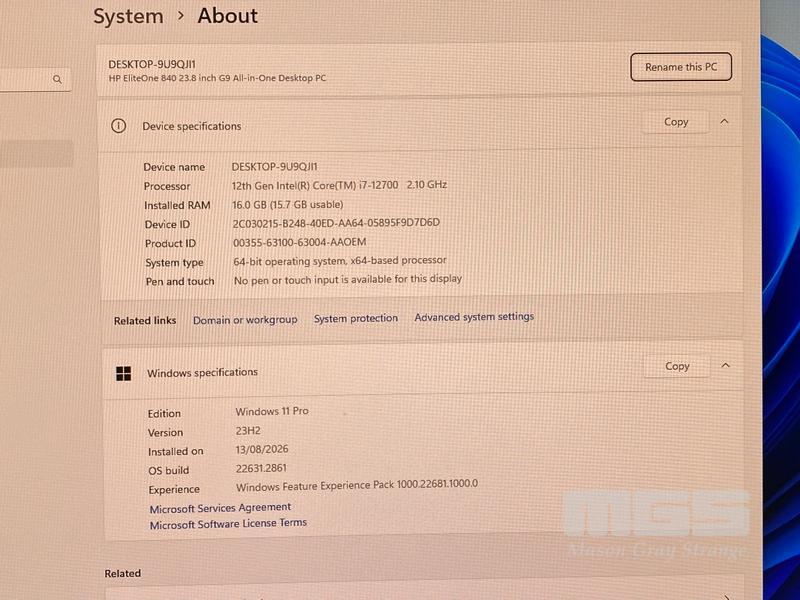
Task: Select the processor value i7-12700 text
Action: click(339, 185)
